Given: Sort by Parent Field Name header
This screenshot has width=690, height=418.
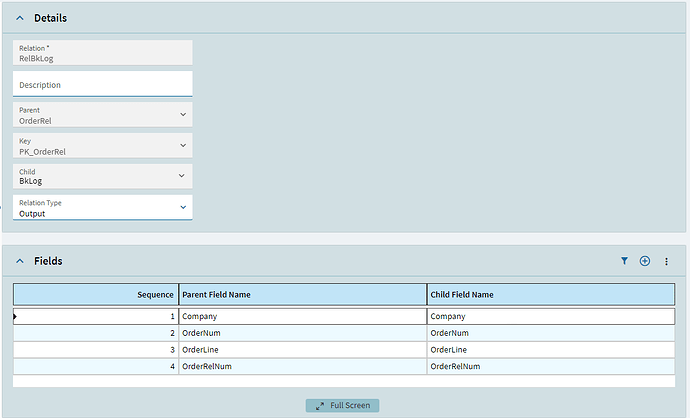Looking at the screenshot, I should pyautogui.click(x=303, y=294).
